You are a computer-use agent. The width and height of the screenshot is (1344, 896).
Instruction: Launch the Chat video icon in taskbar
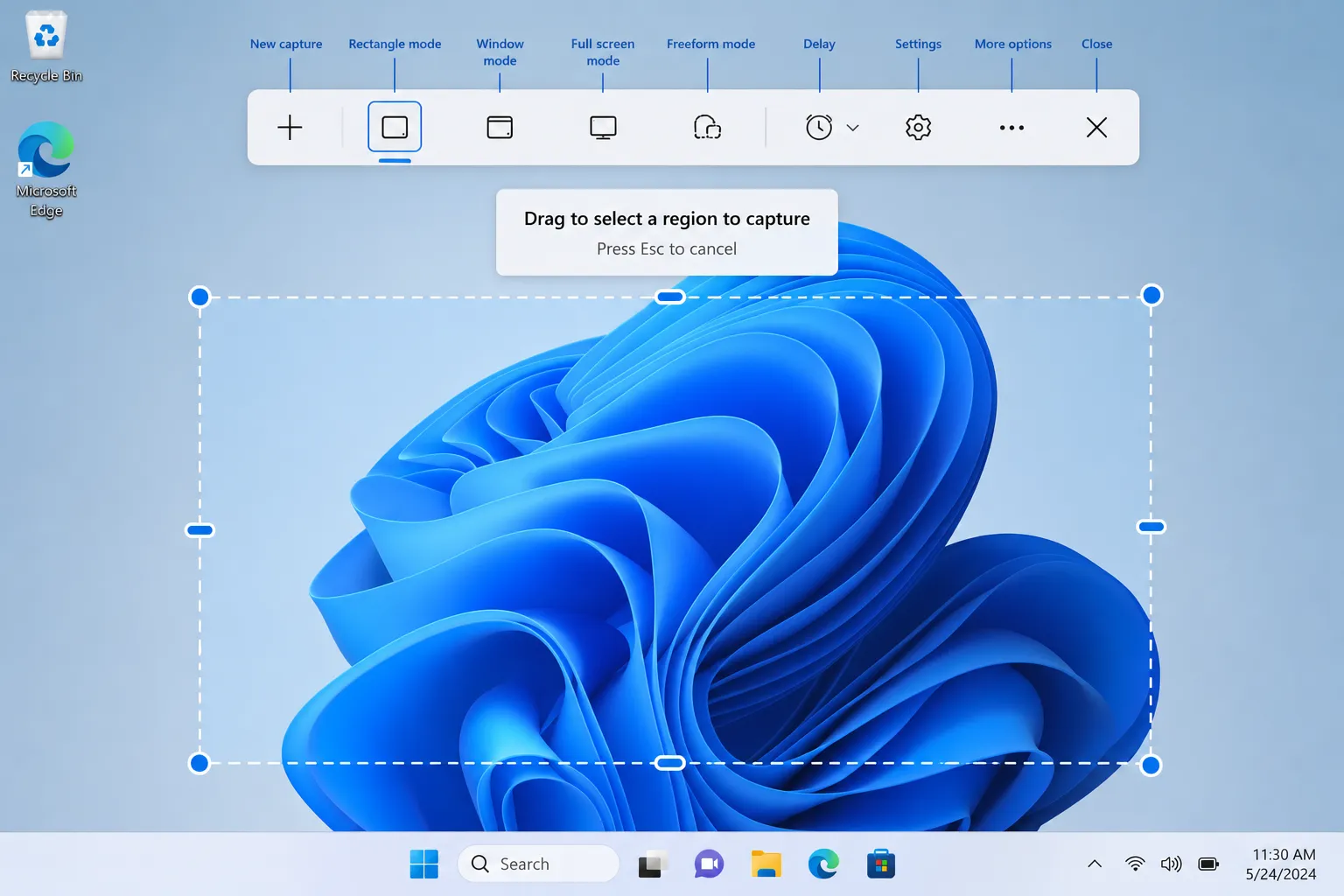coord(709,864)
